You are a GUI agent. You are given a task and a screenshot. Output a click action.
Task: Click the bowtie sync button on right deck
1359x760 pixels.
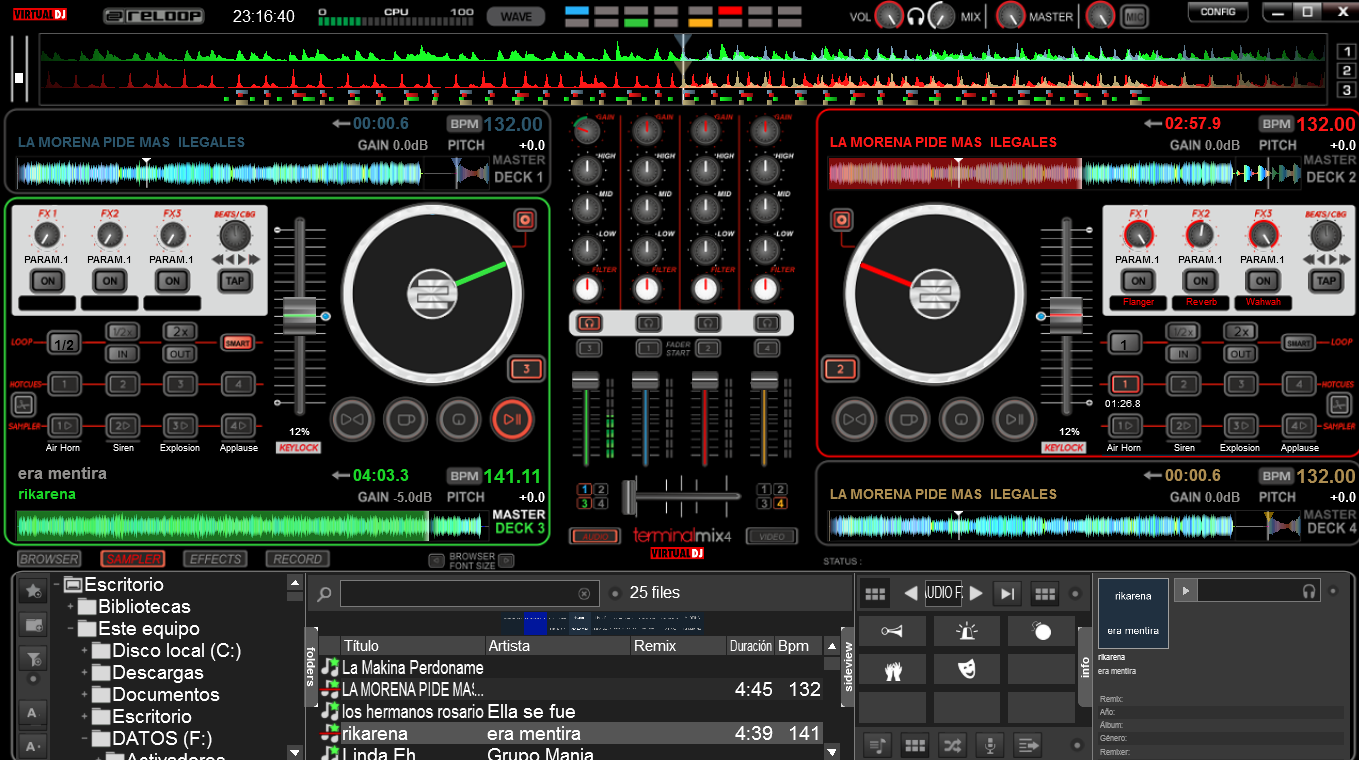tap(854, 419)
